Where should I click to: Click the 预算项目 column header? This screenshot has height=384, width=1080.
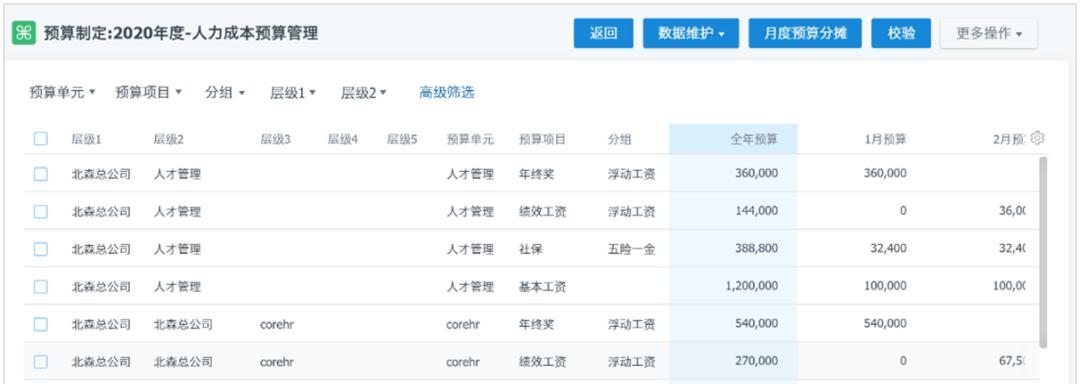point(543,139)
